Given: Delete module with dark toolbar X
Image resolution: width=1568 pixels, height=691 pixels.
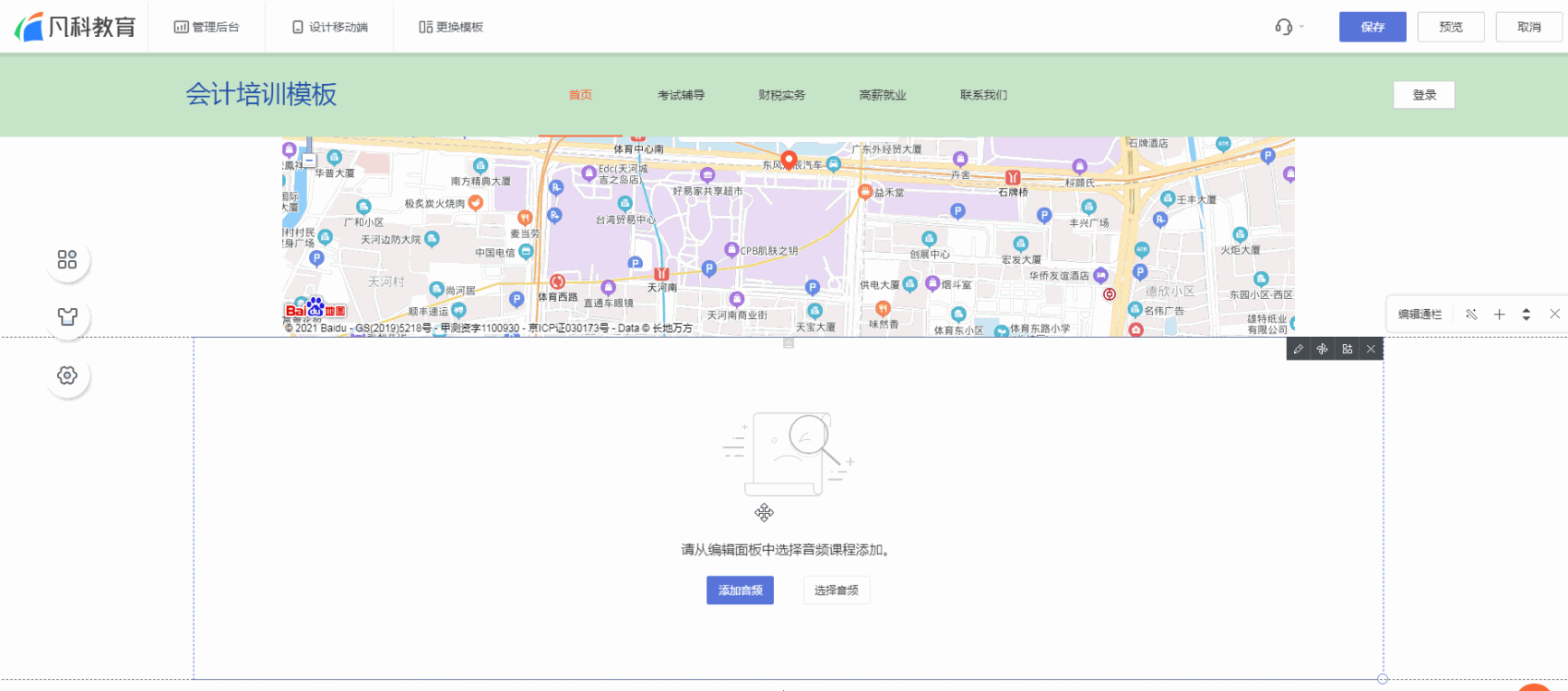Looking at the screenshot, I should pyautogui.click(x=1372, y=349).
